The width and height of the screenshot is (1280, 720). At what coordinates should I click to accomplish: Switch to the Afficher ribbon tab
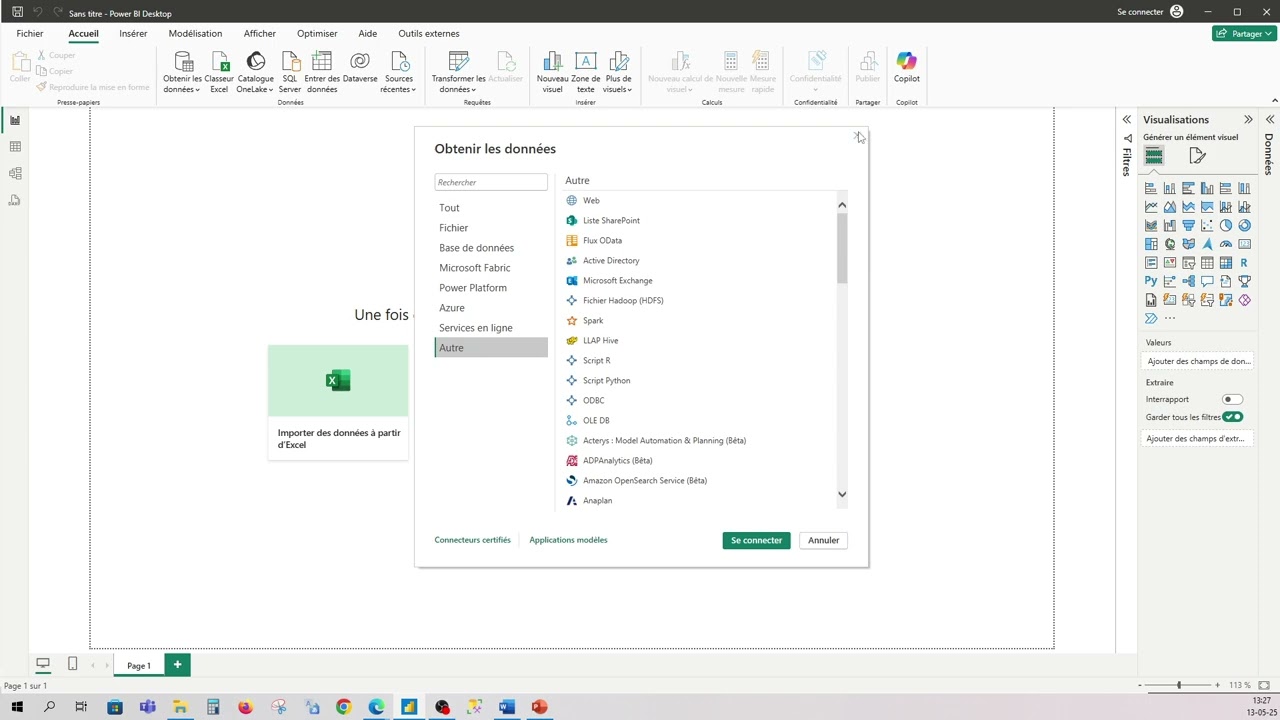tap(260, 33)
